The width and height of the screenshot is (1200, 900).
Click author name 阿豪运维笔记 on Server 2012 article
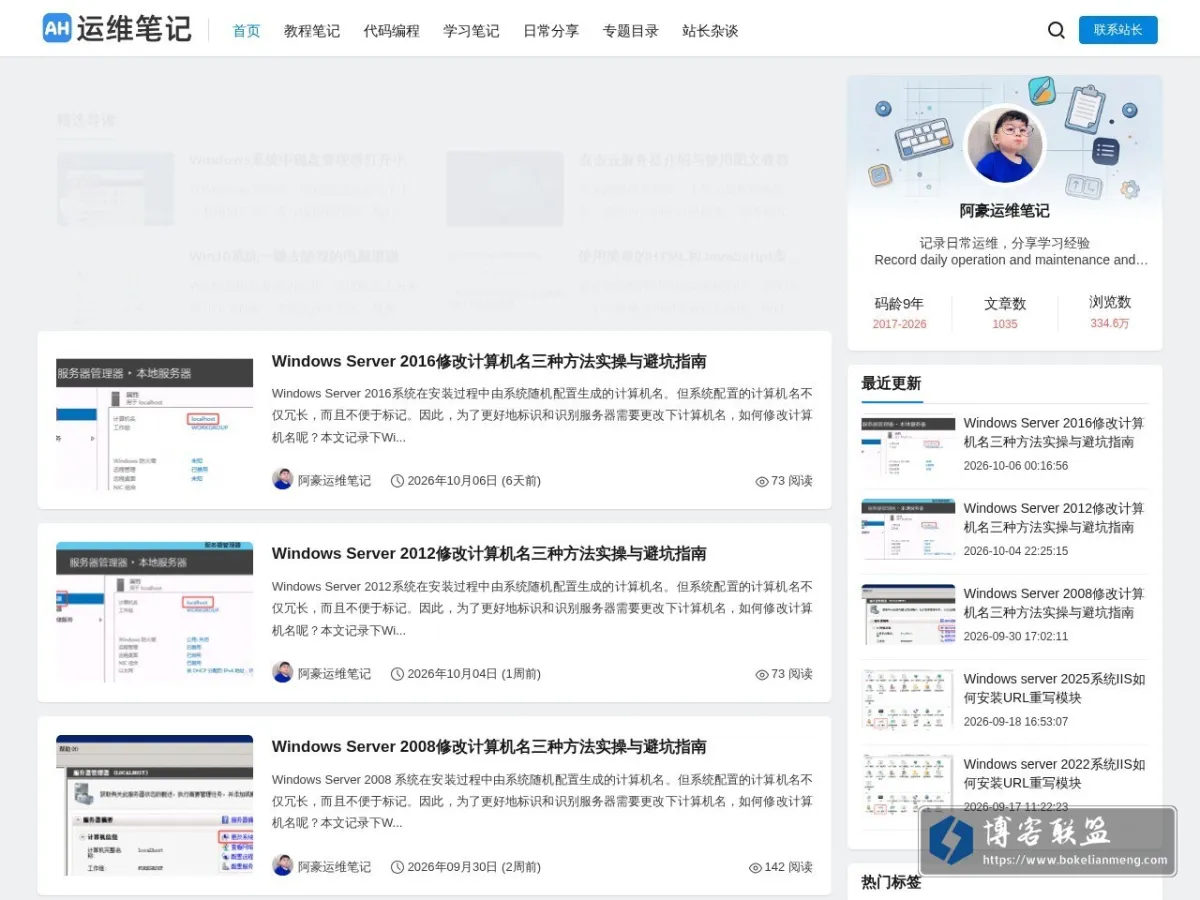(334, 674)
